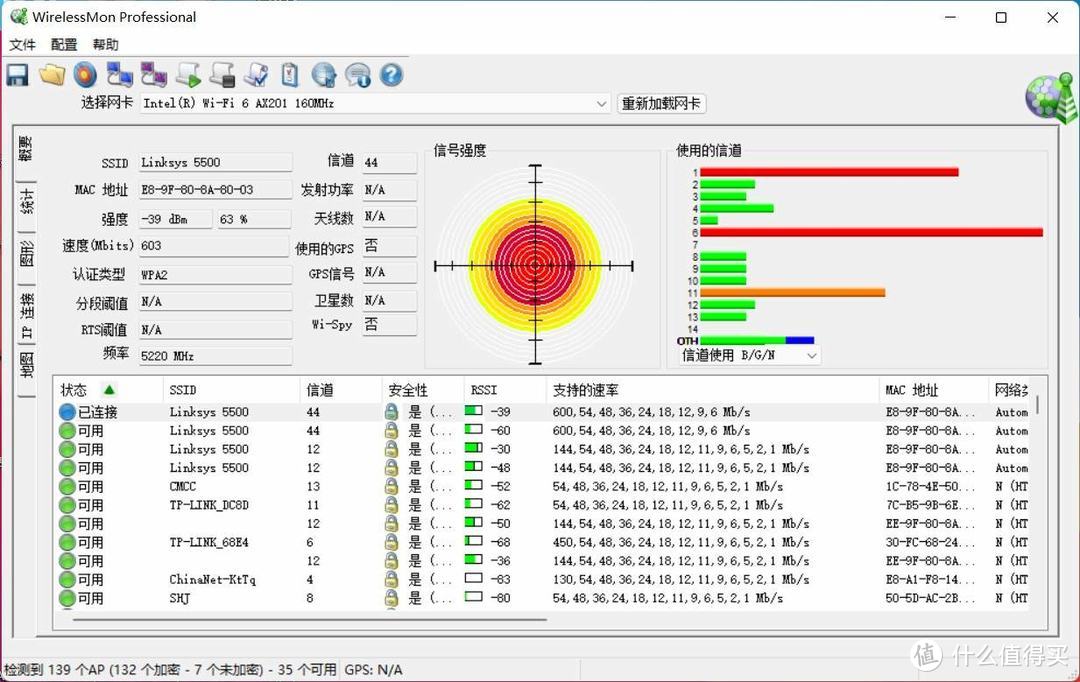Screen dimensions: 1080x682
Task: Click the clipboard summary toolbar icon
Action: click(x=290, y=74)
